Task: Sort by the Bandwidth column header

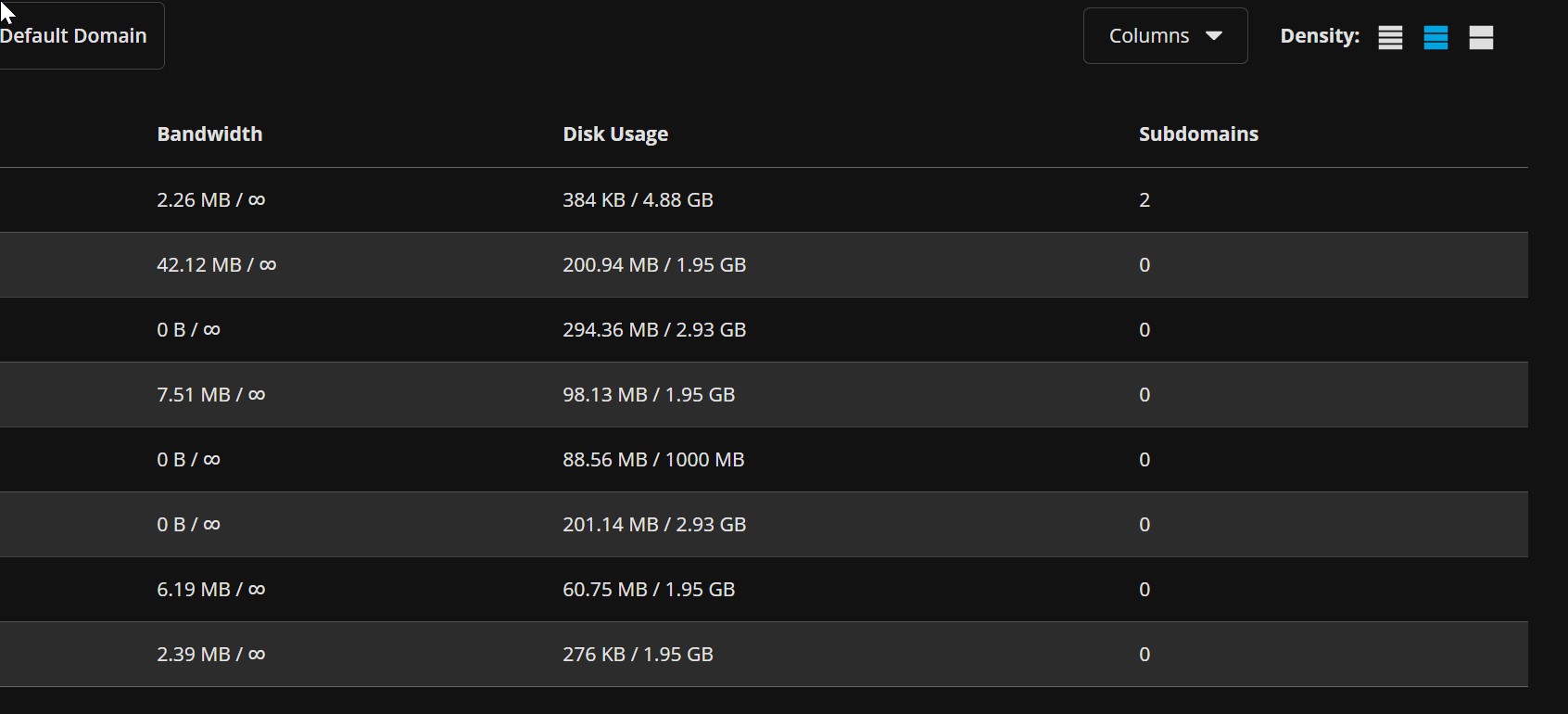Action: [x=209, y=134]
